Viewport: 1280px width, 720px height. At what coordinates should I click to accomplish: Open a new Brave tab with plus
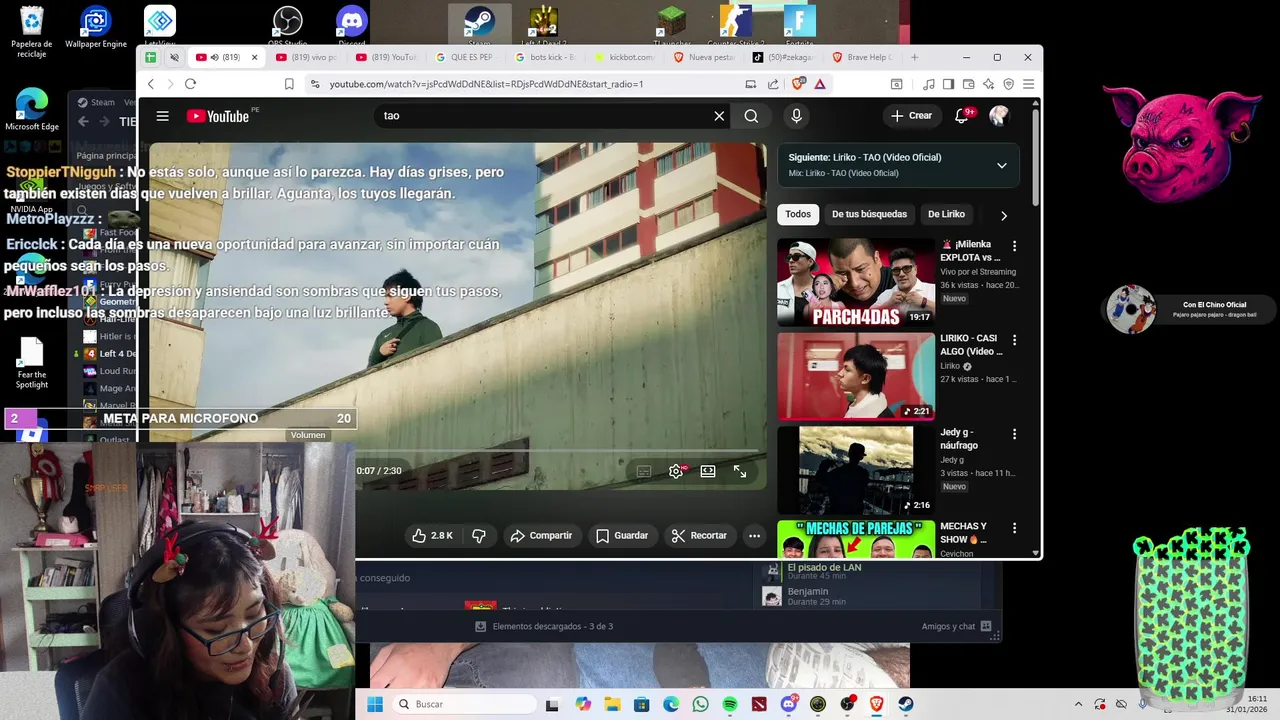coord(914,57)
